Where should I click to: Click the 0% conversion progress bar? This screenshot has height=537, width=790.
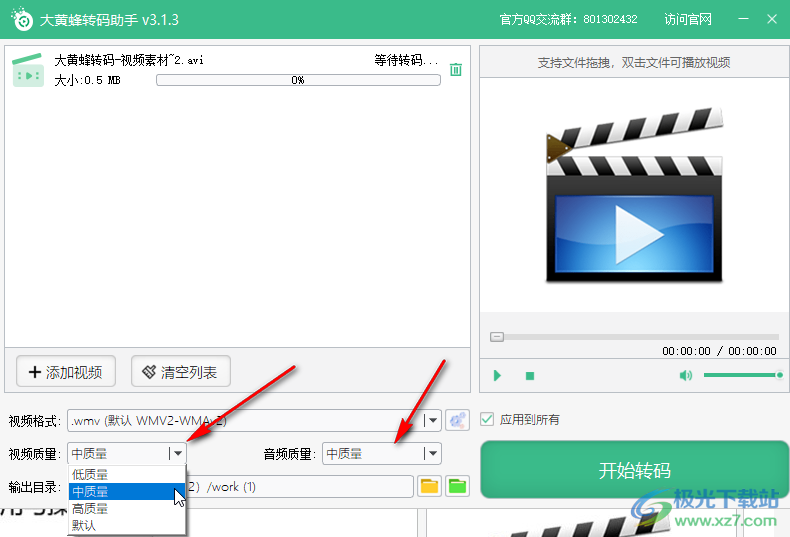tap(298, 80)
